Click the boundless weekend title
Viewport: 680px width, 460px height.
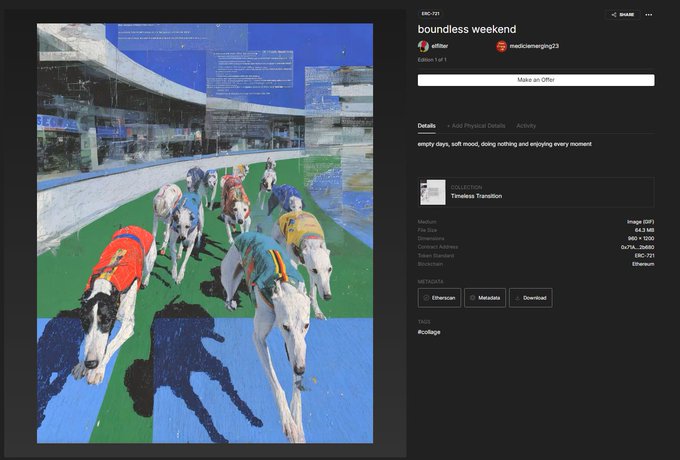click(x=467, y=29)
